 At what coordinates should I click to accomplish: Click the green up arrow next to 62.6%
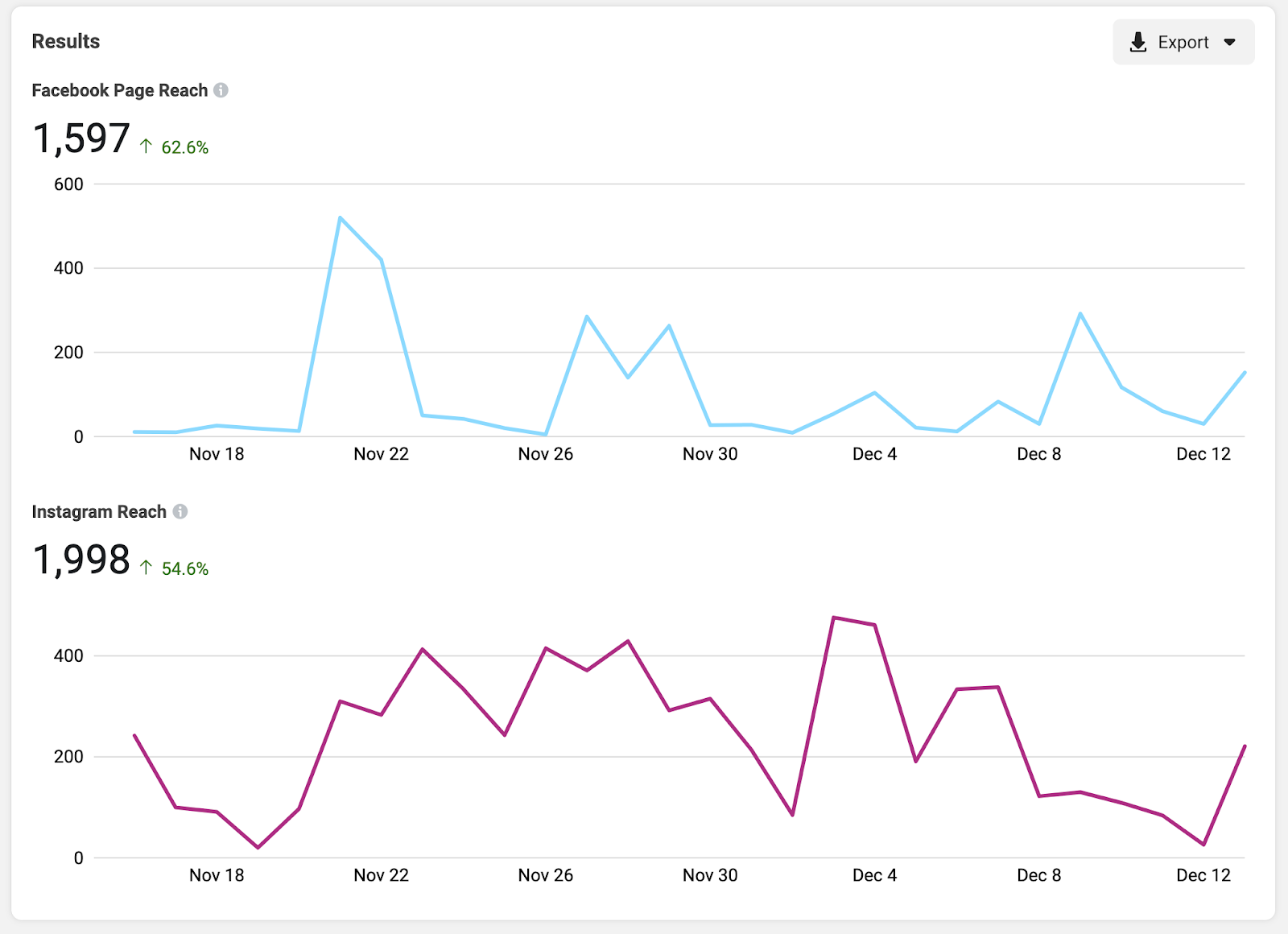coord(146,147)
